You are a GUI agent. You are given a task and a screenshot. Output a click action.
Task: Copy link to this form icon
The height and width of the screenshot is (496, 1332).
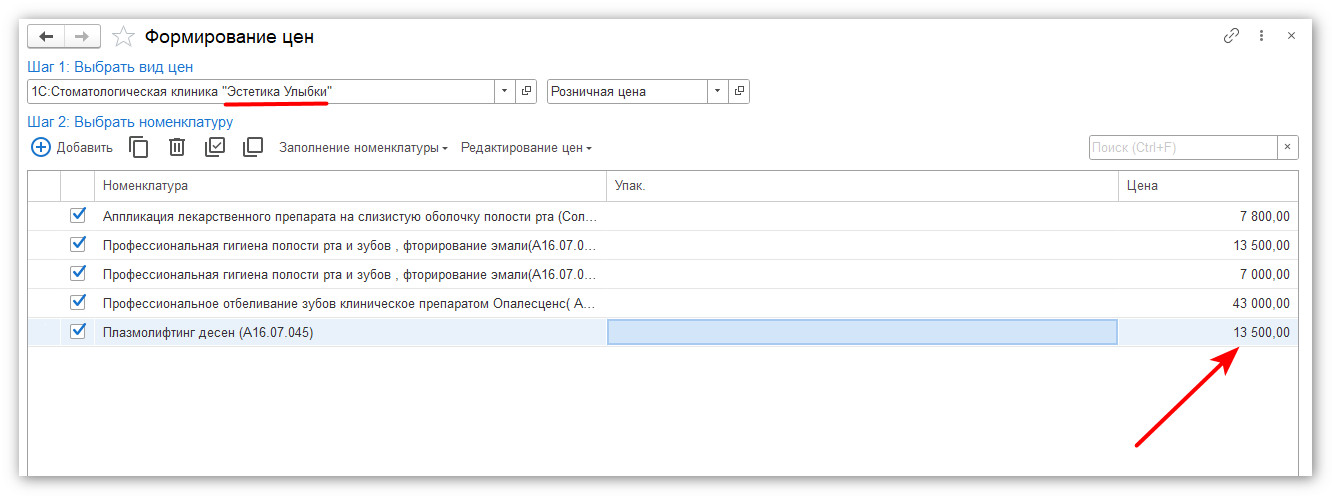coord(1231,36)
